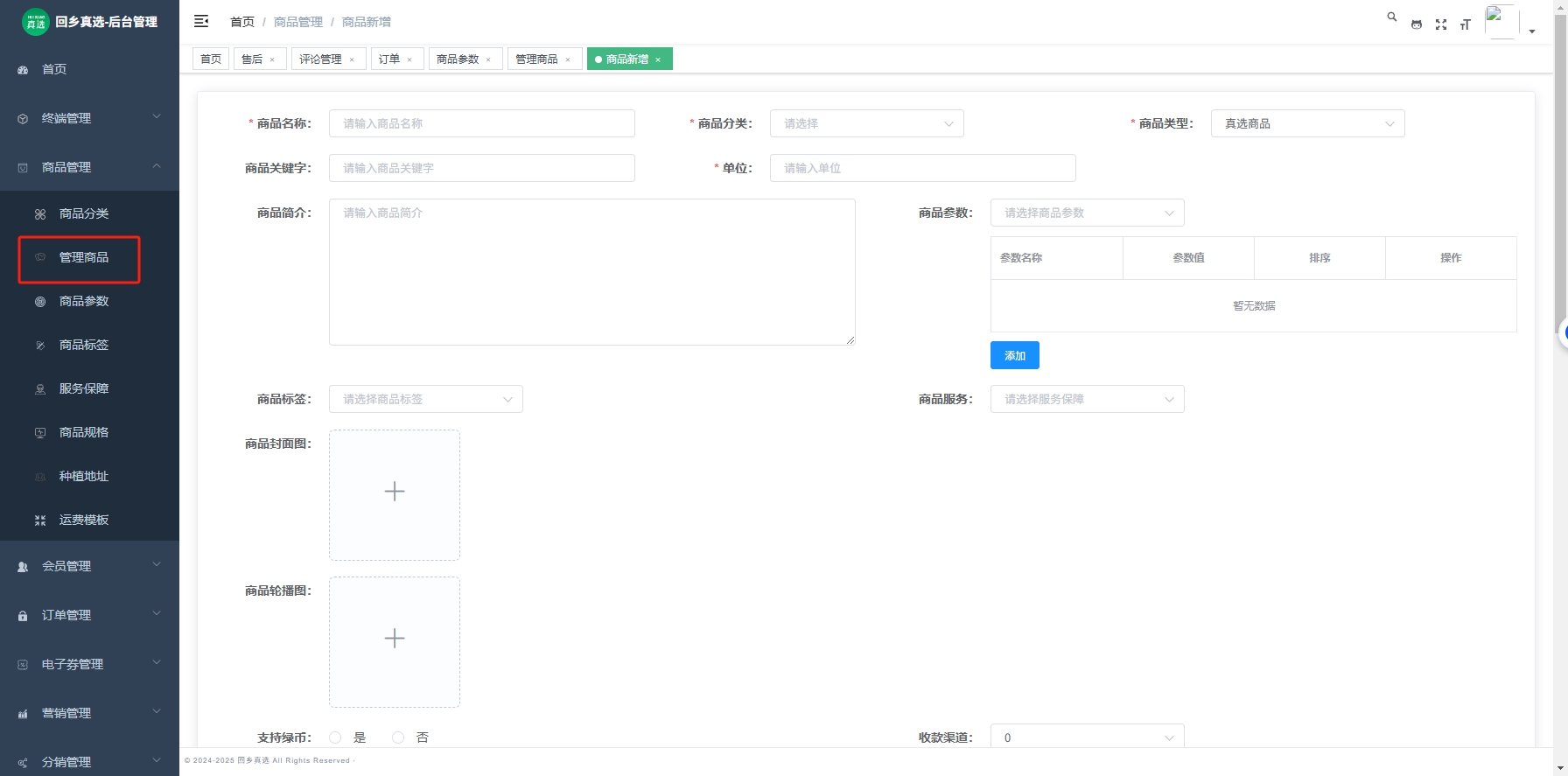Click the 商品名称 input field
Image resolution: width=1568 pixels, height=776 pixels.
481,123
